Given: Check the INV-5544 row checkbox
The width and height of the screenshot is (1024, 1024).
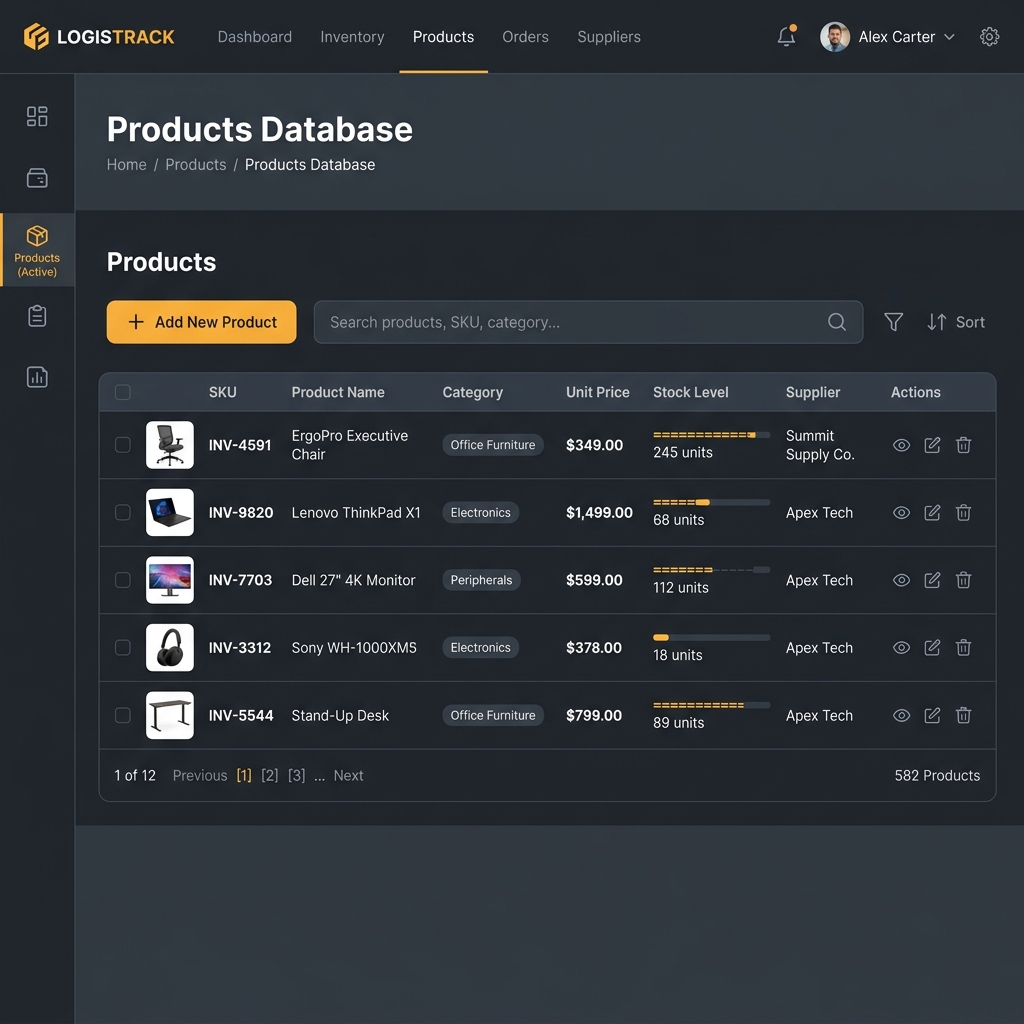Looking at the screenshot, I should click(123, 715).
